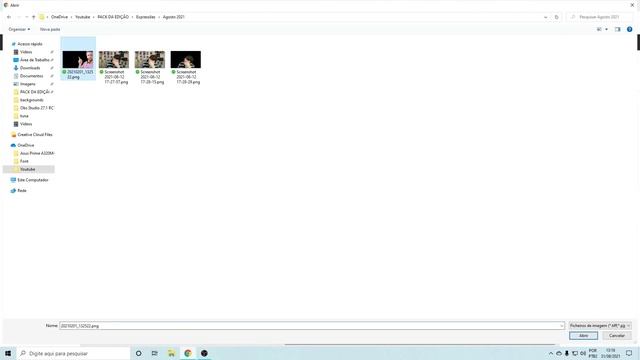Select Acesso rápido in the navigation pane

(30, 44)
